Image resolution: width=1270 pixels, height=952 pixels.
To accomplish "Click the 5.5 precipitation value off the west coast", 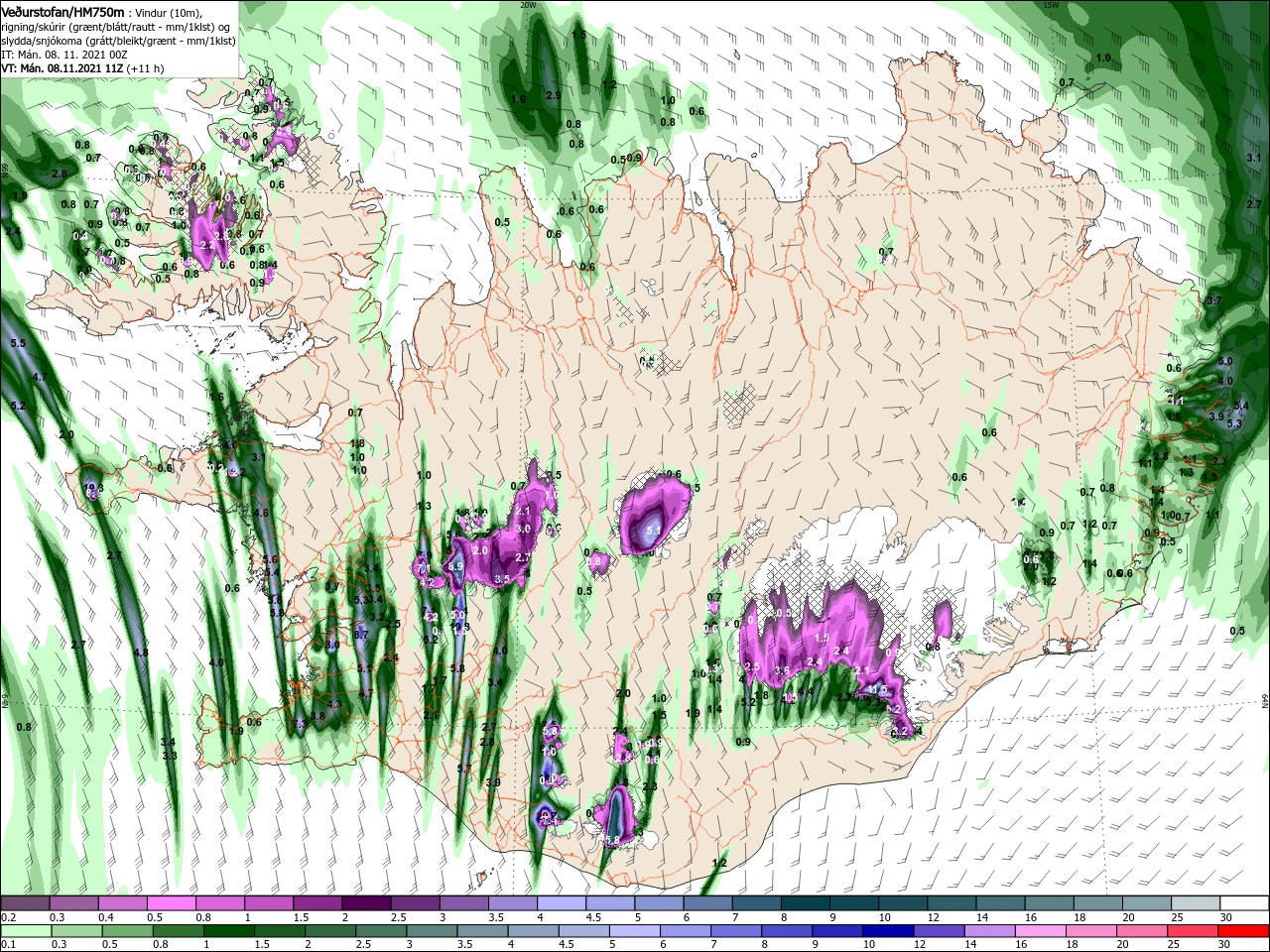I will (17, 343).
